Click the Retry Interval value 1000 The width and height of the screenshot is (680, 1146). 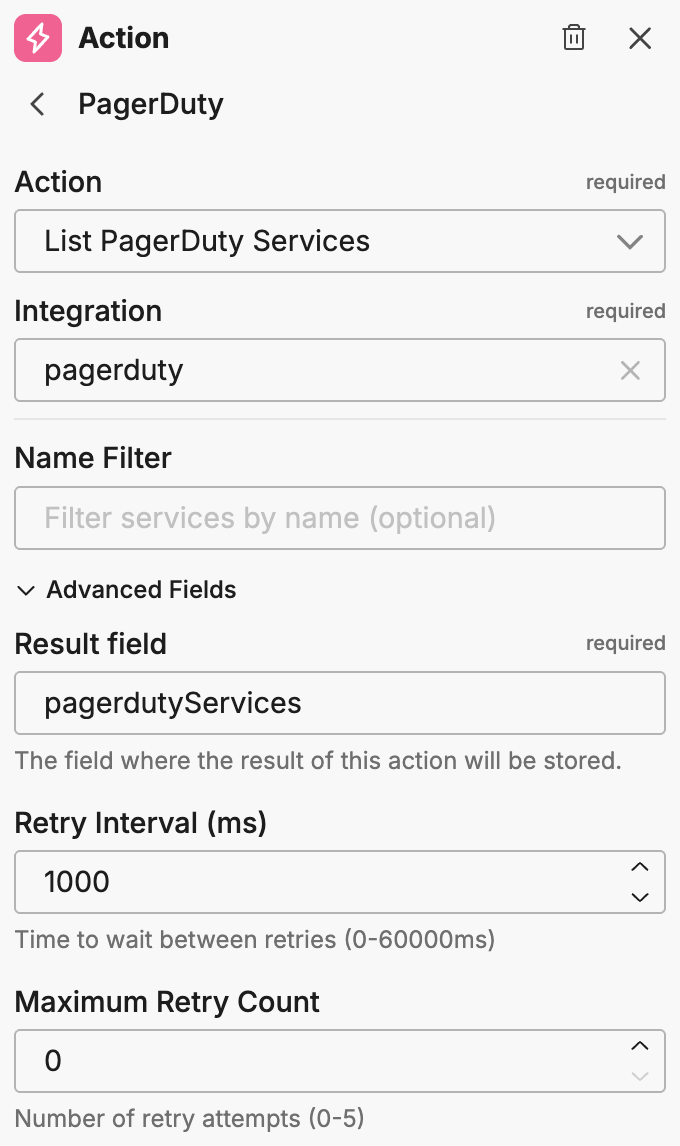tap(300, 882)
